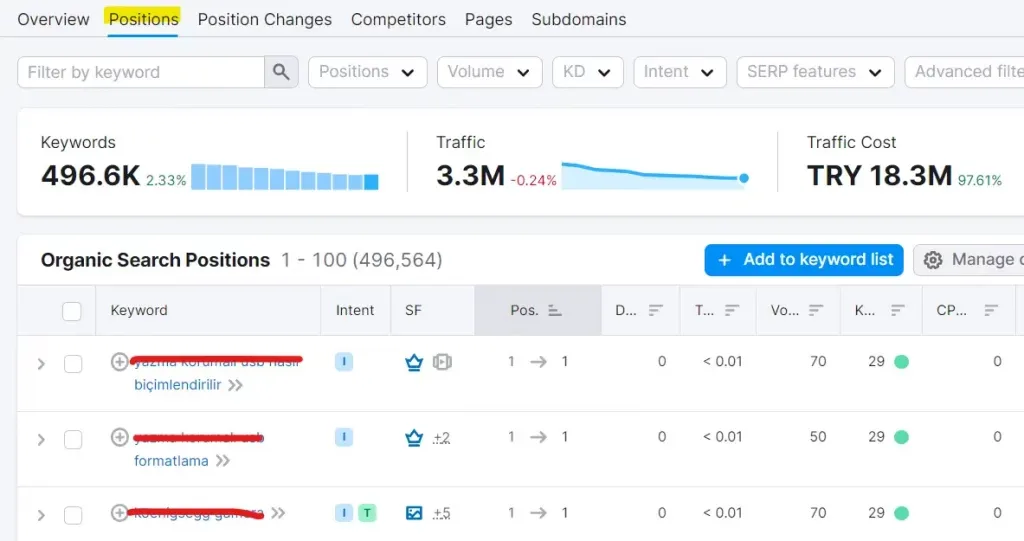Switch to the Subdomains tab
1024x541 pixels.
[x=579, y=20]
